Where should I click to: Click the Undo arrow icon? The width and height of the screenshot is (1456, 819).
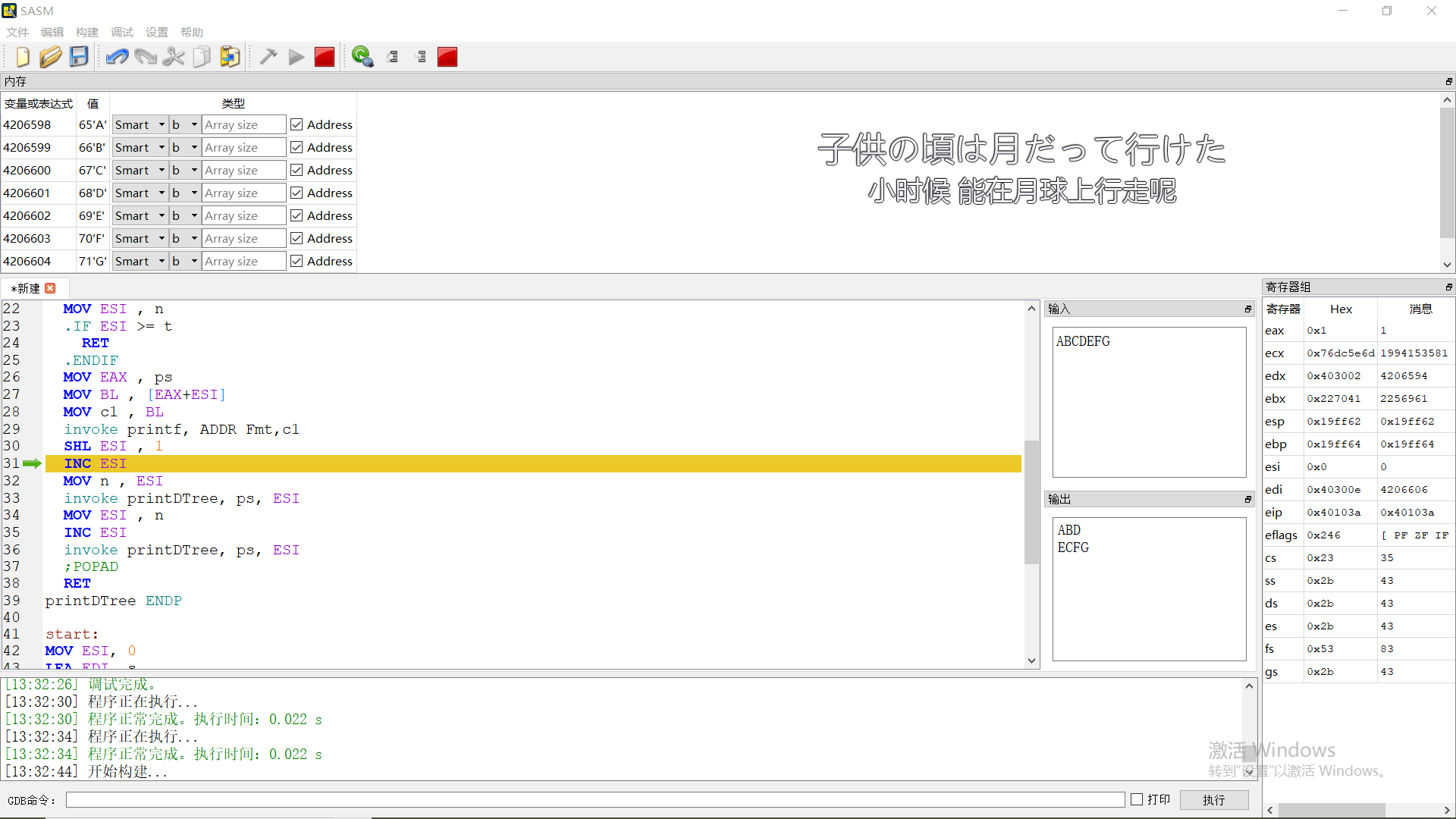click(x=117, y=57)
